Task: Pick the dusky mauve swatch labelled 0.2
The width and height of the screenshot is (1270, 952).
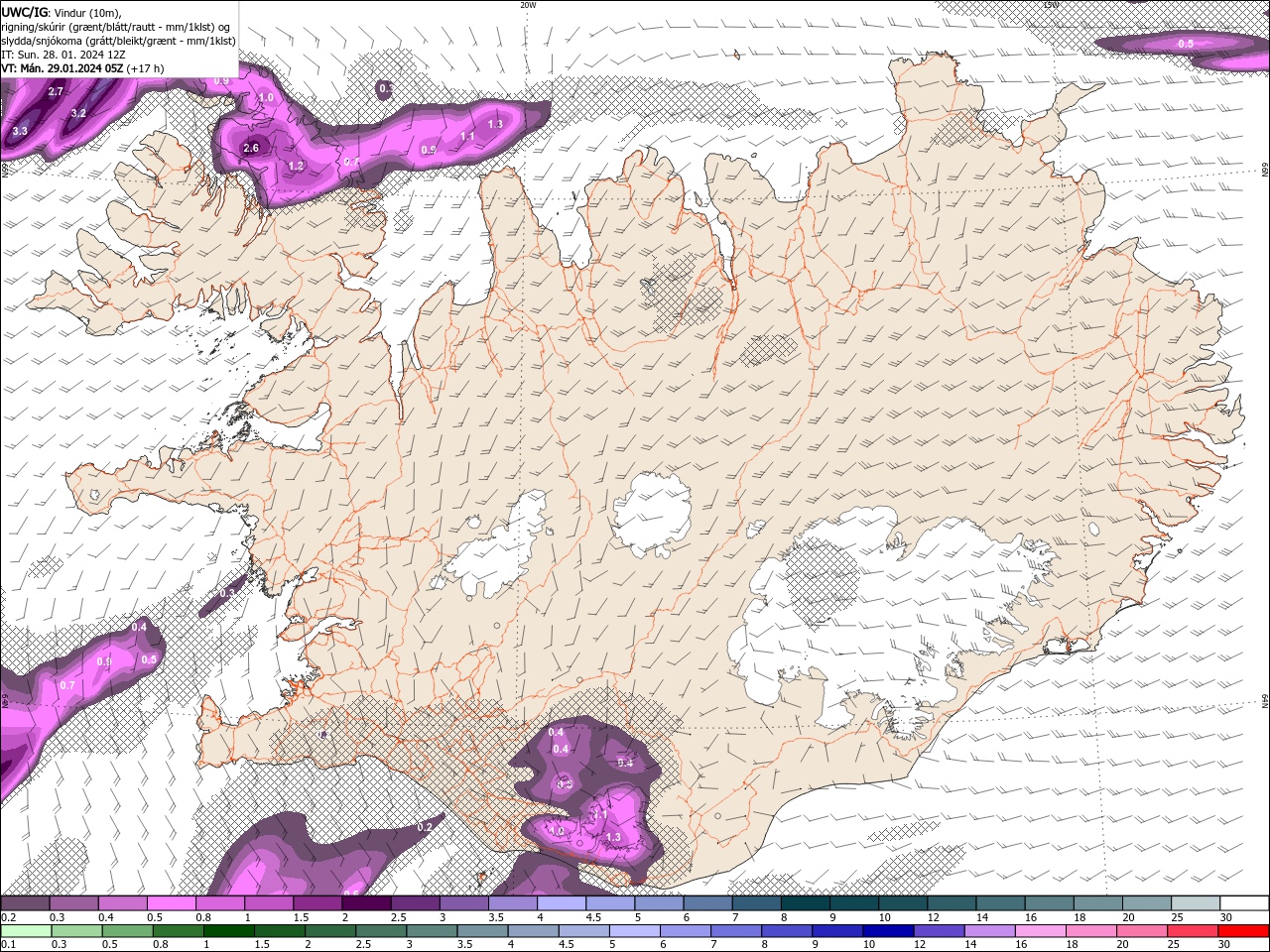Action: coord(25,903)
